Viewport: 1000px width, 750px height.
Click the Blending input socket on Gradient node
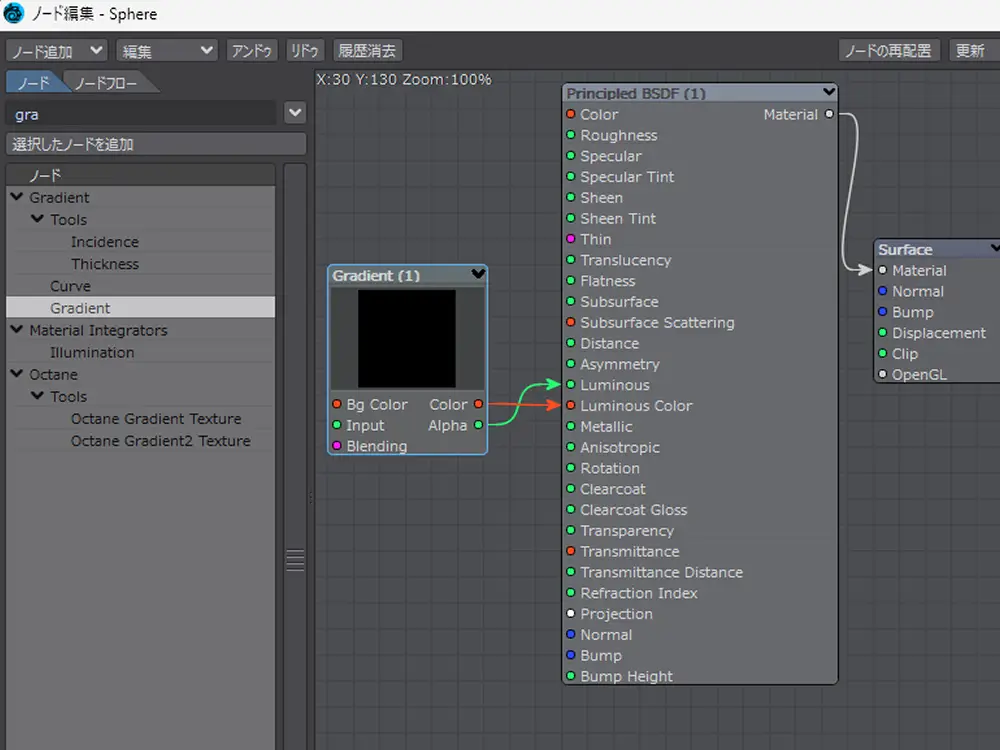tap(337, 446)
